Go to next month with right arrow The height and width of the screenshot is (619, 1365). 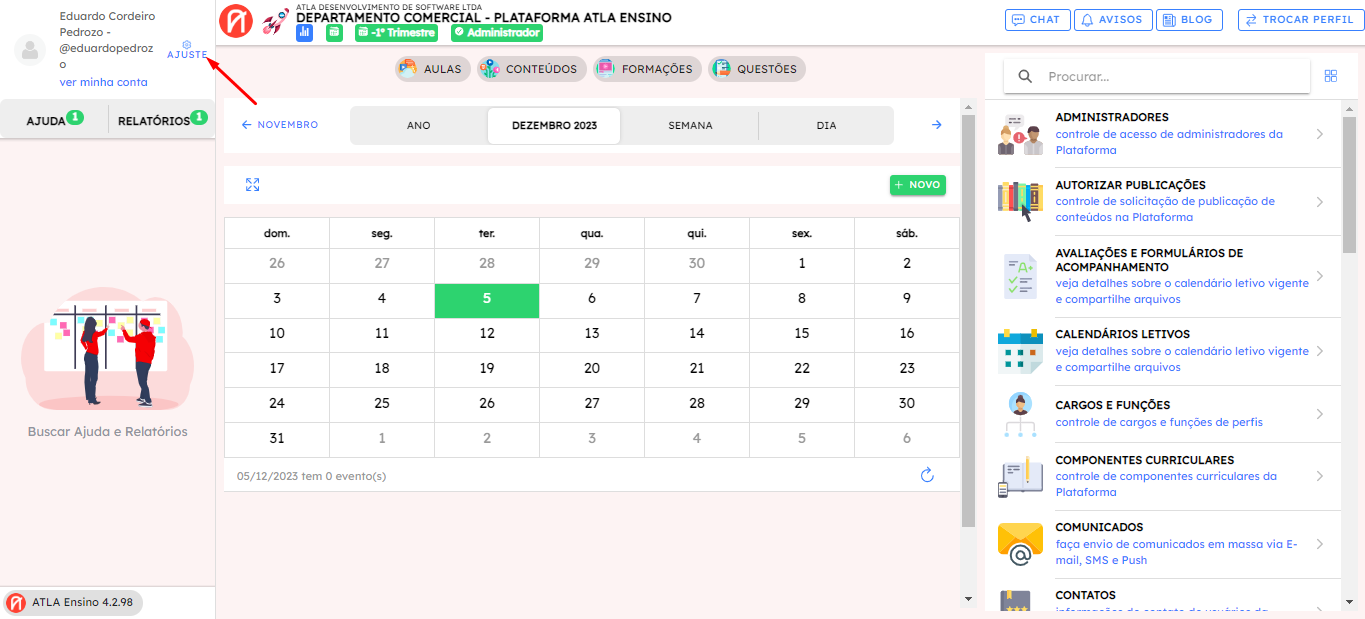(x=937, y=125)
